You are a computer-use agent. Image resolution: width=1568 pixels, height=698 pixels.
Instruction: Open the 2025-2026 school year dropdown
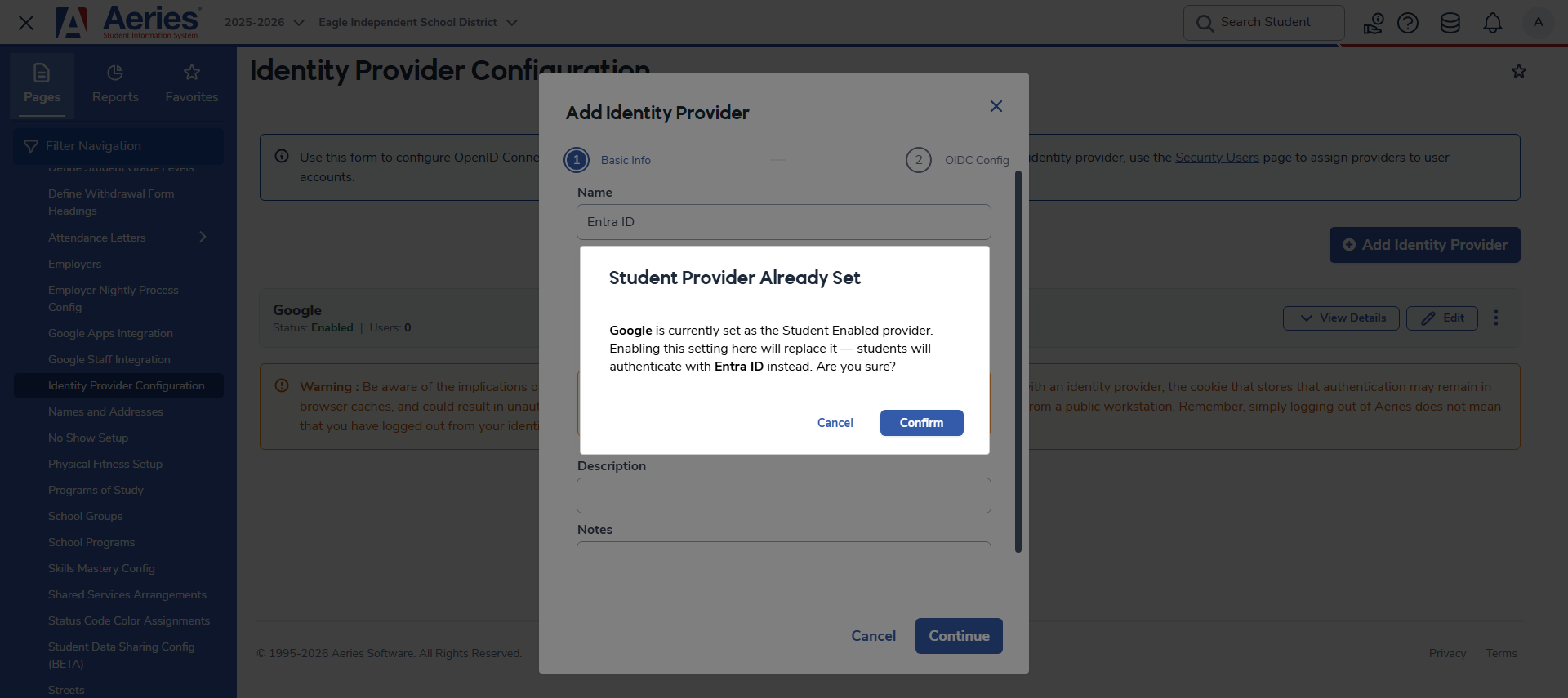pyautogui.click(x=263, y=22)
